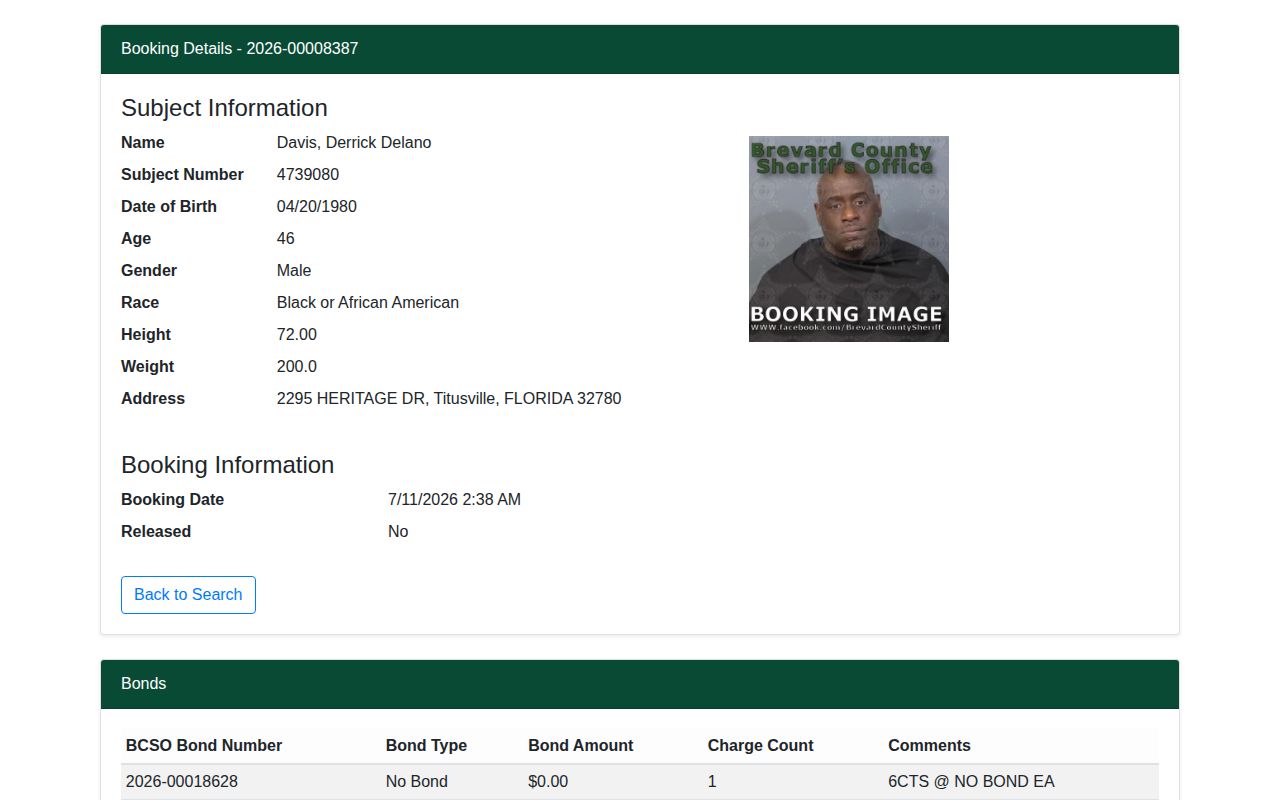Click the Charge Count column header
Viewport: 1280px width, 800px height.
point(761,746)
